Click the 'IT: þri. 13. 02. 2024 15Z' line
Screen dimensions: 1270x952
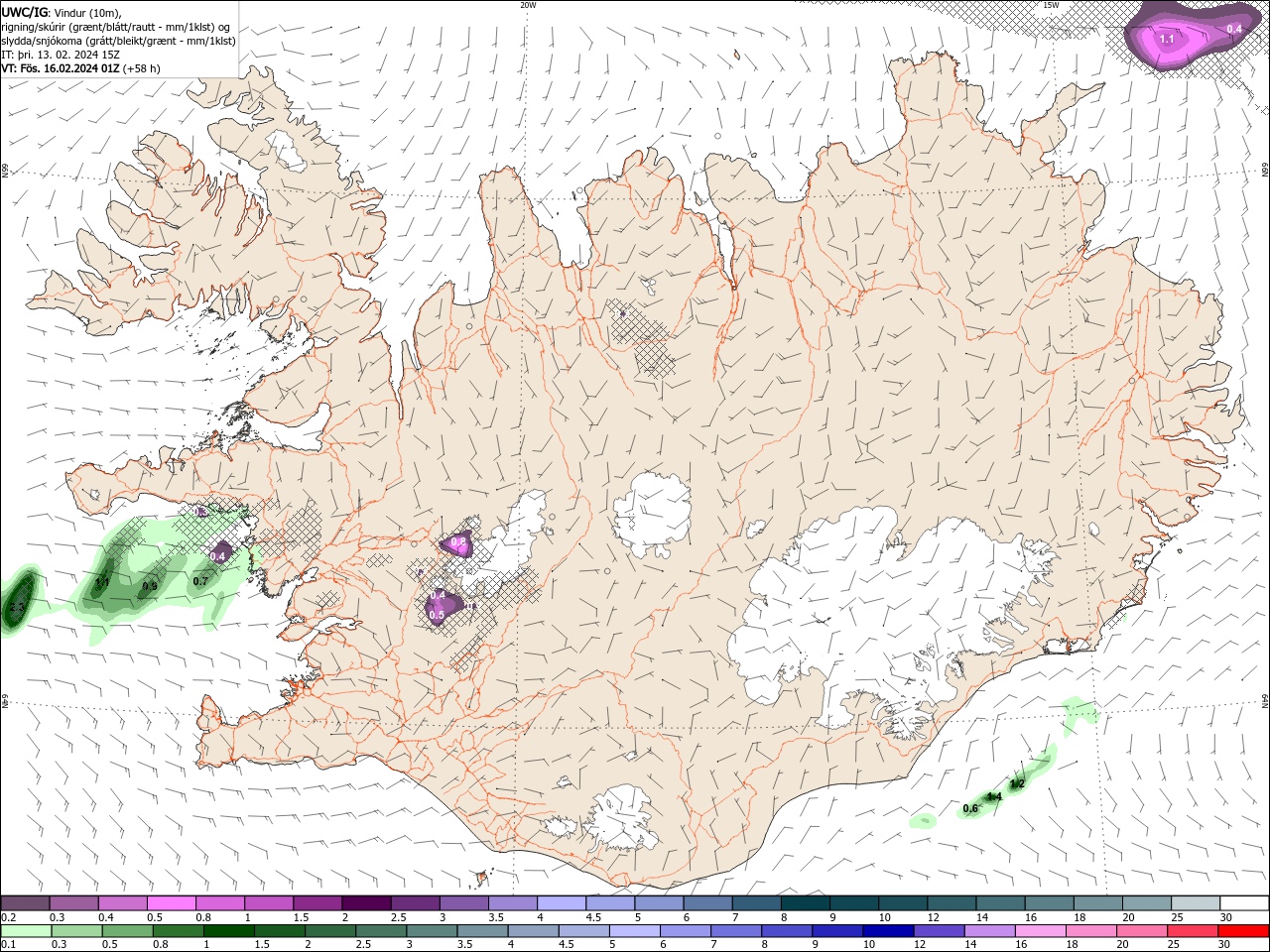click(x=62, y=55)
